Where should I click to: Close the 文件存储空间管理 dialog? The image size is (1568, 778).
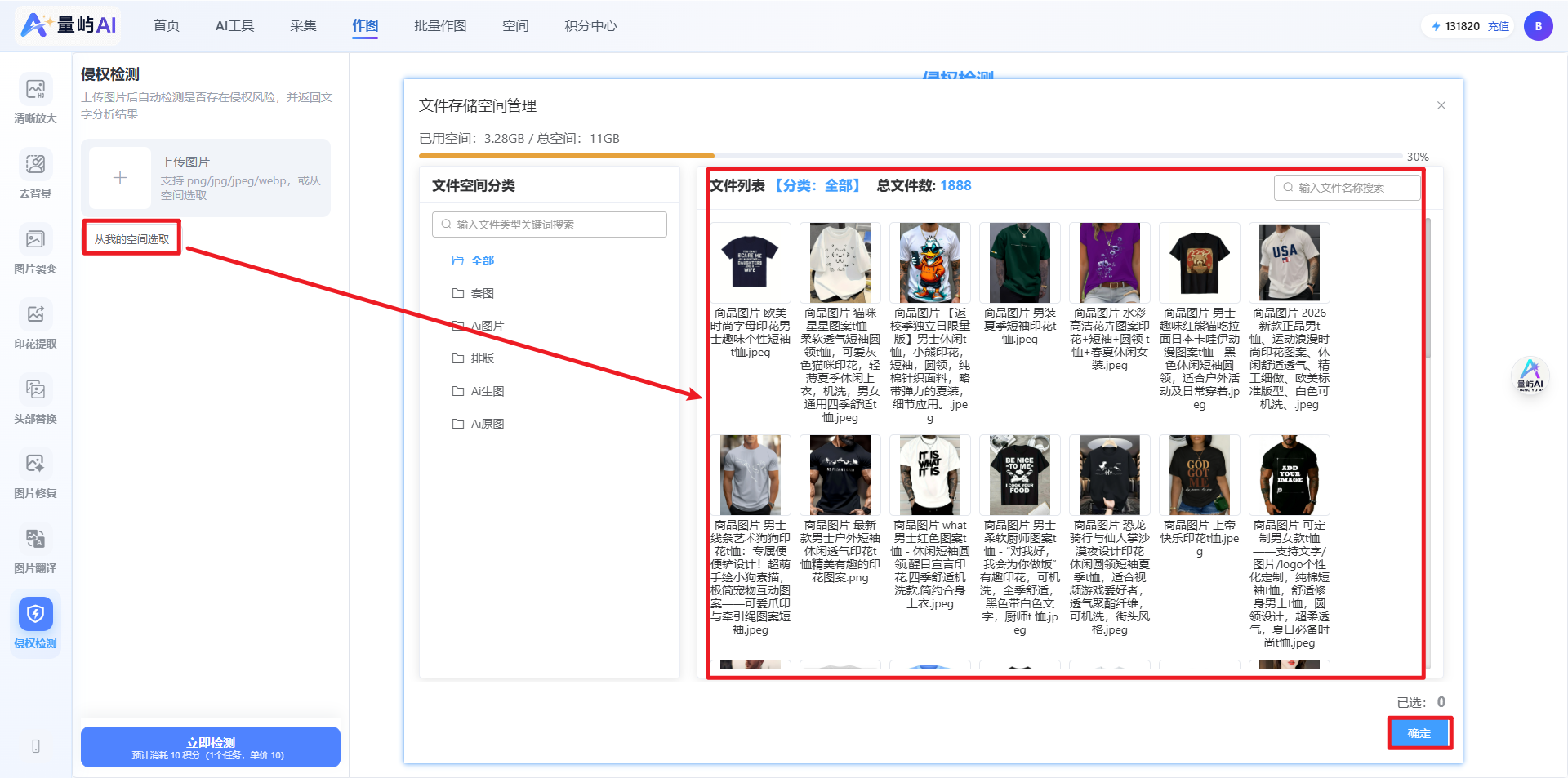click(x=1441, y=105)
